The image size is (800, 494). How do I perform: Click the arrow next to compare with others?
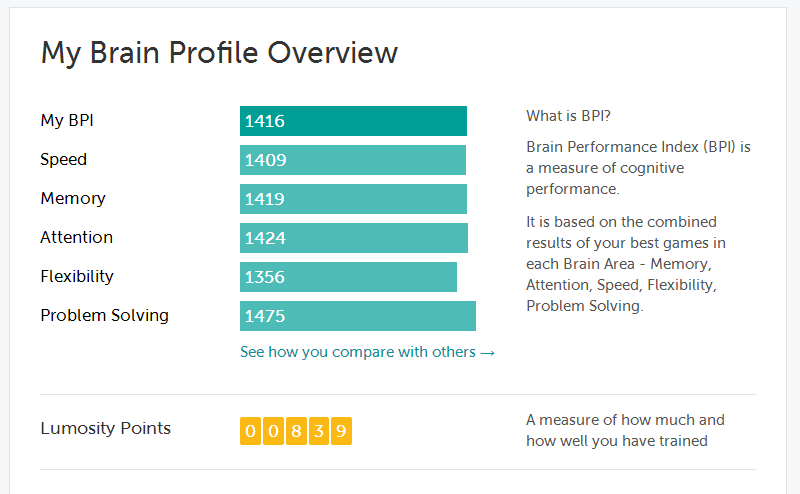tap(488, 353)
